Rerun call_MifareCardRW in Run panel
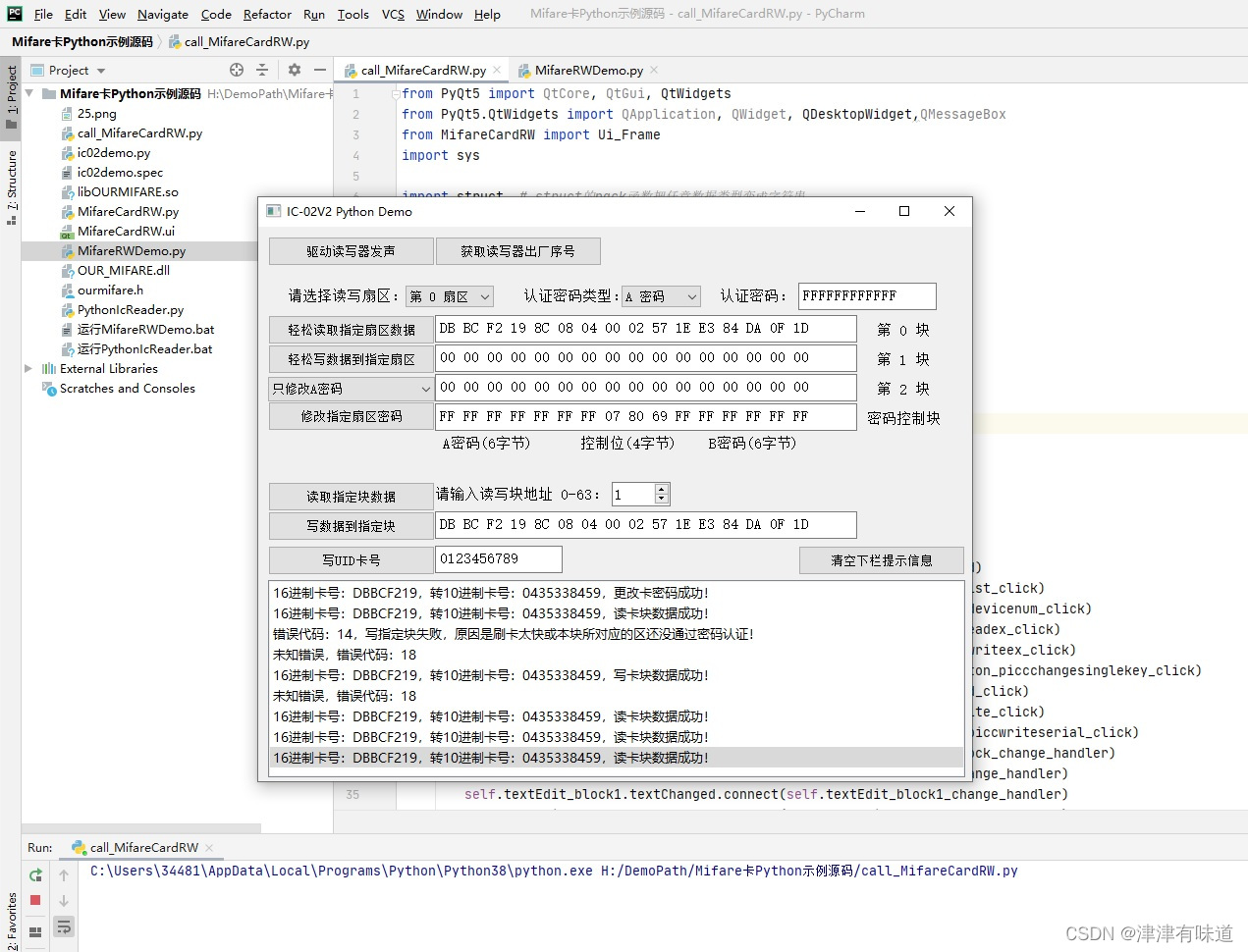Viewport: 1248px width, 952px height. point(35,874)
